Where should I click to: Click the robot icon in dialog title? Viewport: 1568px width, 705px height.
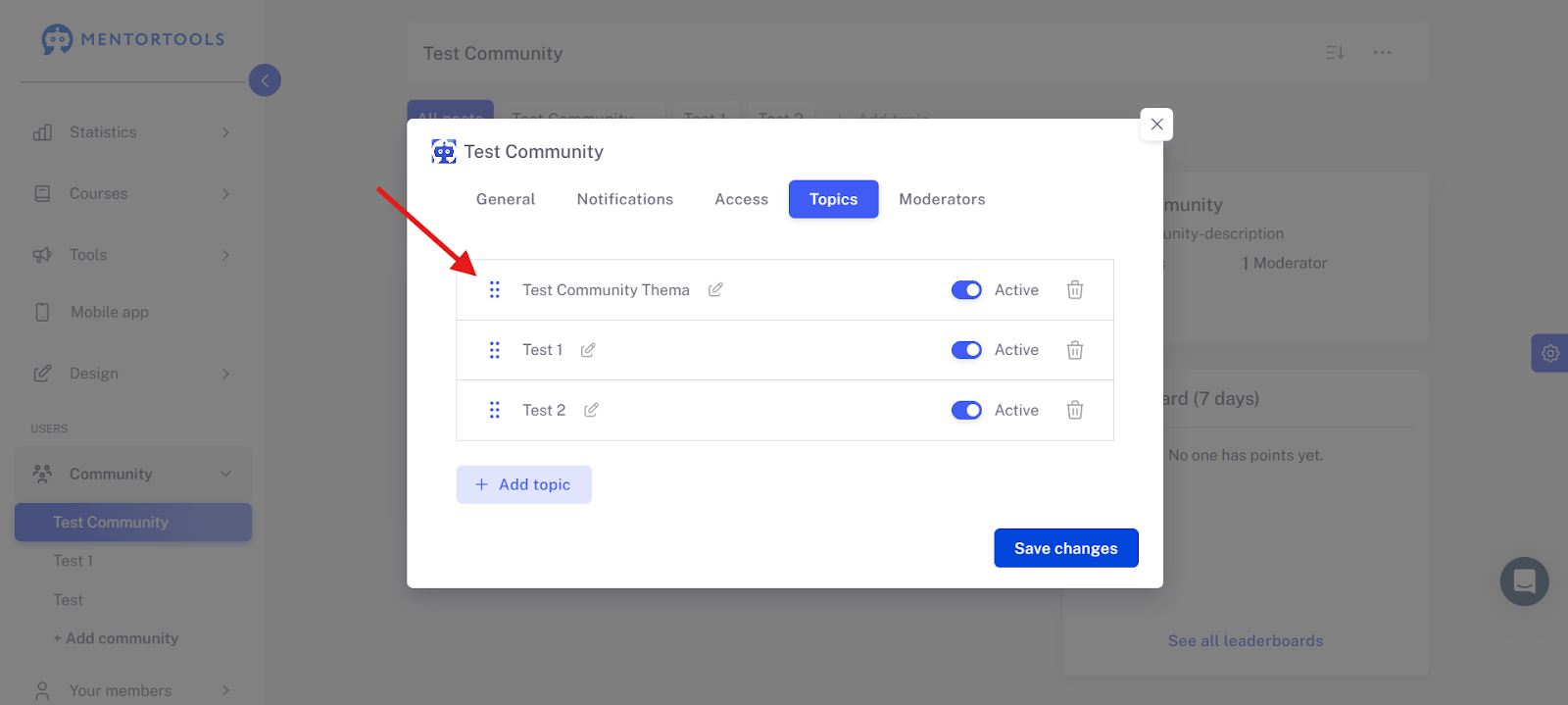[x=444, y=151]
